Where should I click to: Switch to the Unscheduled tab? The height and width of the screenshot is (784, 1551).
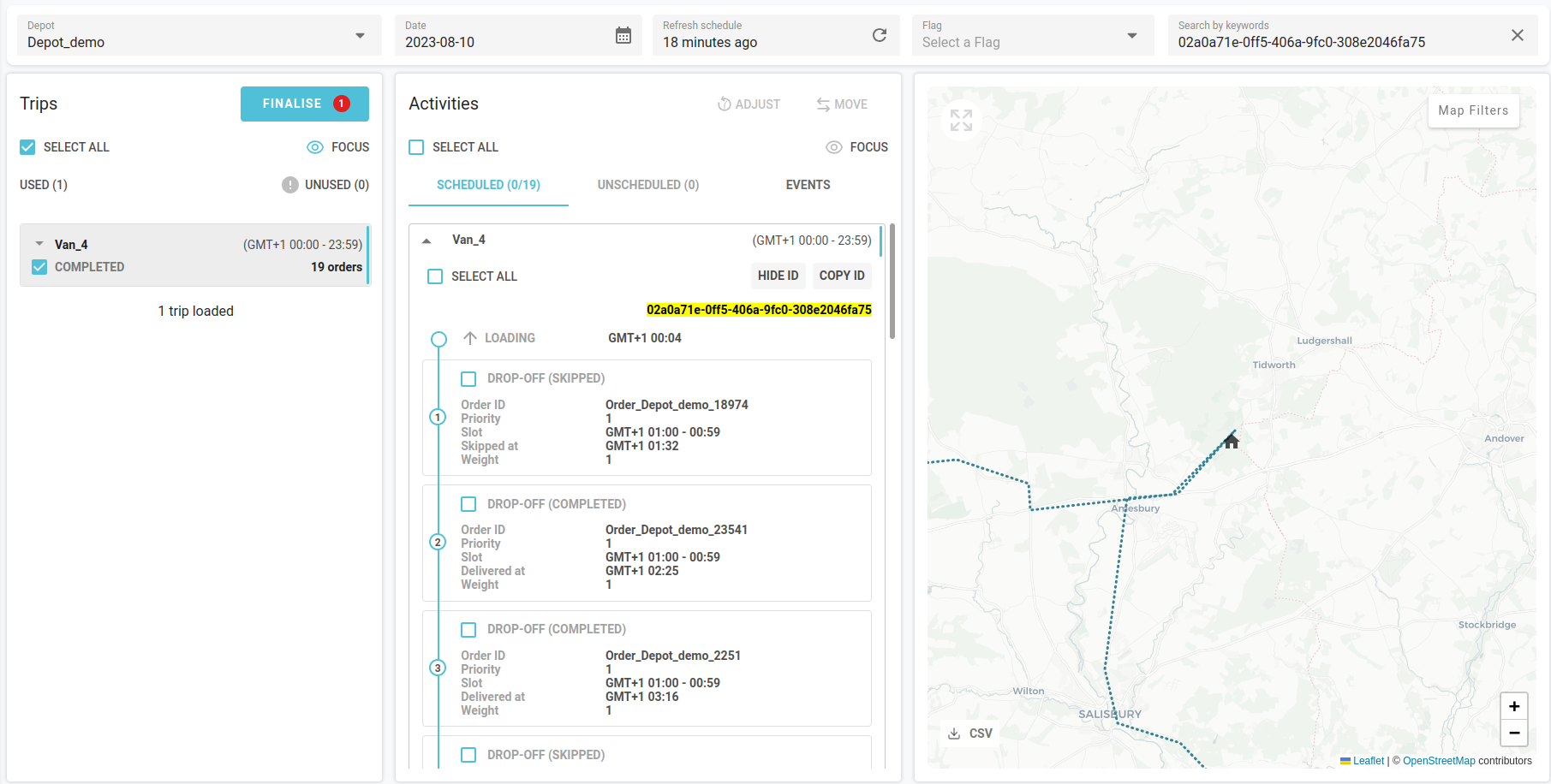pyautogui.click(x=647, y=185)
